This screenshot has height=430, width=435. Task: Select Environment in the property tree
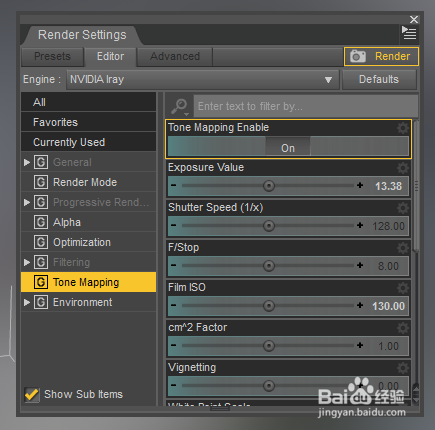pos(88,302)
